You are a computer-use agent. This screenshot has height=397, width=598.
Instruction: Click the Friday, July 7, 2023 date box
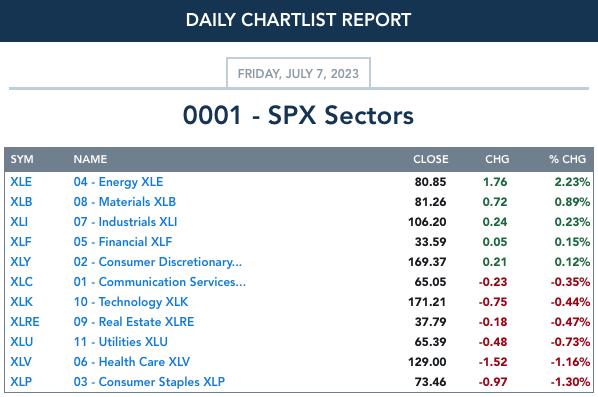click(298, 73)
